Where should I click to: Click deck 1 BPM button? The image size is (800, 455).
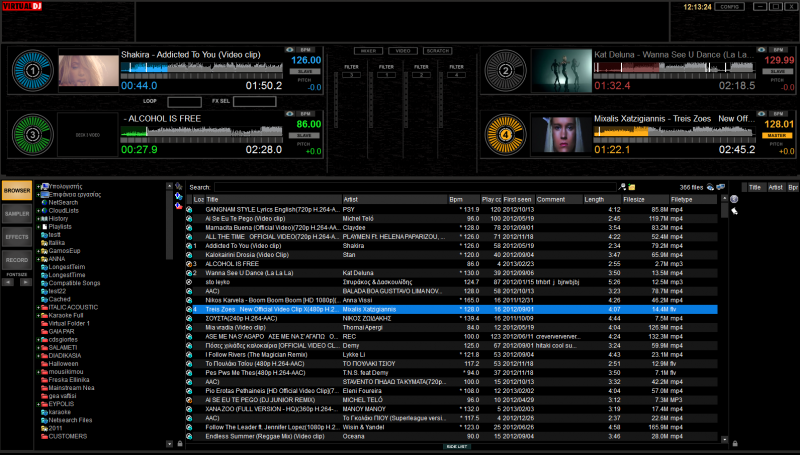pos(306,50)
